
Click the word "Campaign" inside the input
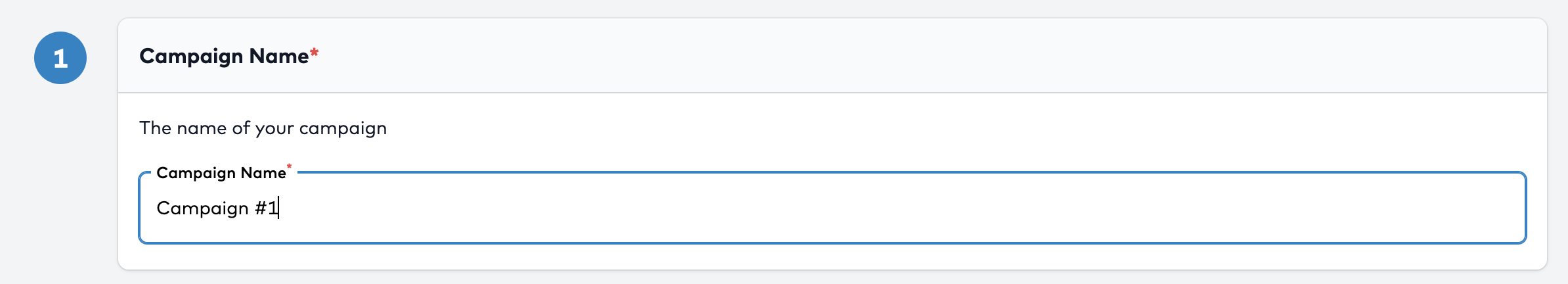(202, 208)
